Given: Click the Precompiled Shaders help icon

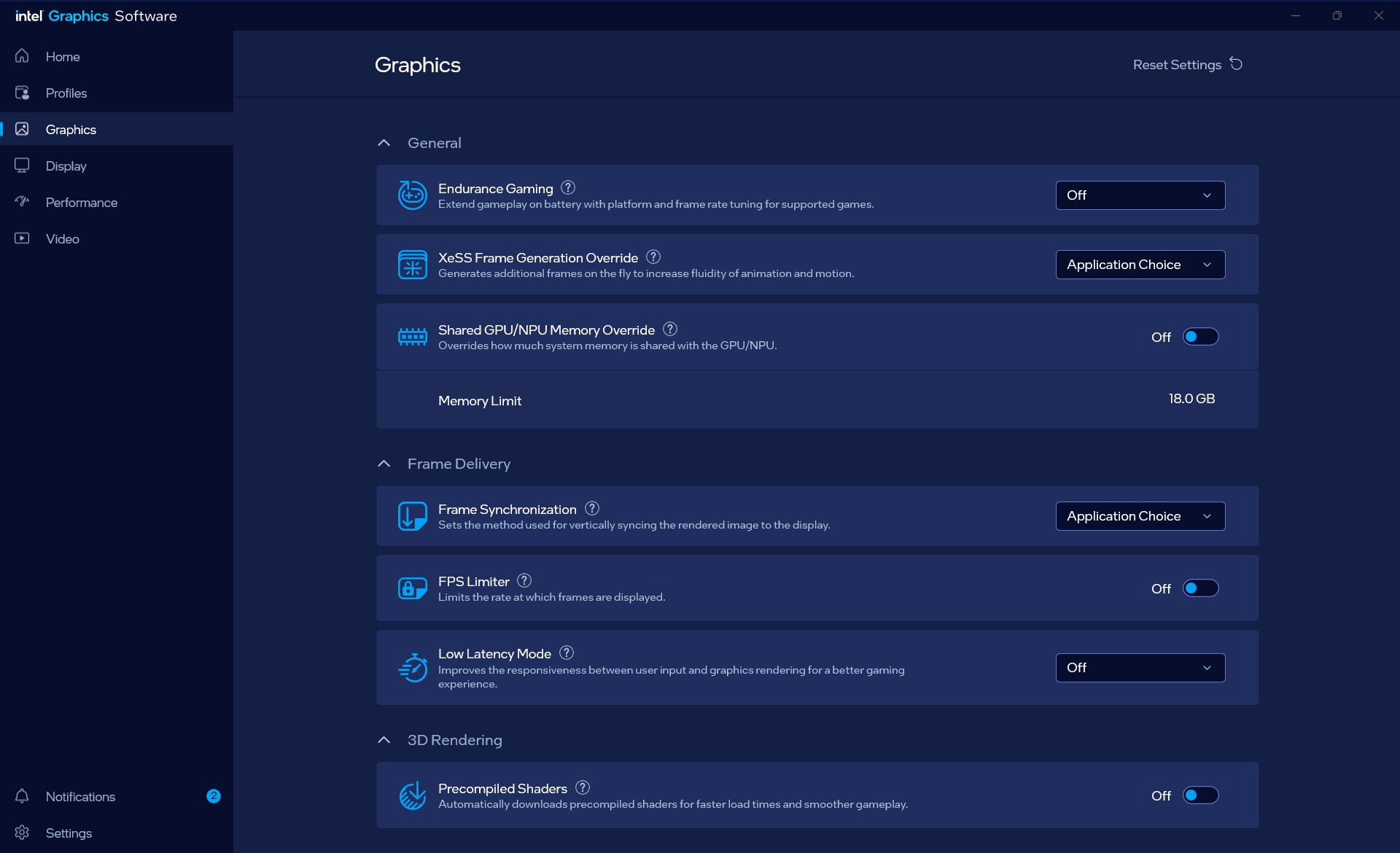Looking at the screenshot, I should click(x=583, y=787).
